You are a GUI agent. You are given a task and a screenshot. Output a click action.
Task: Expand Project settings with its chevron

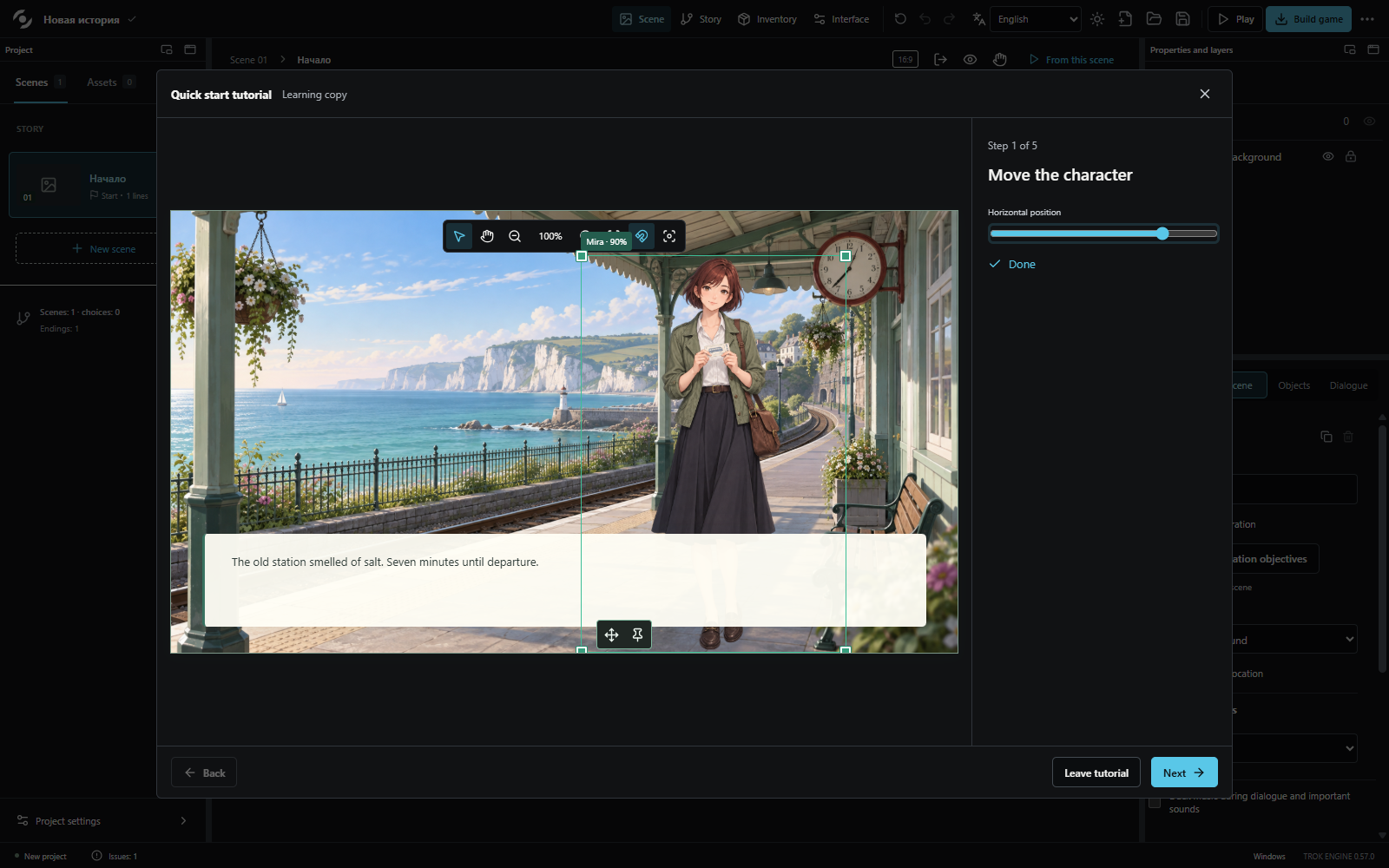click(183, 820)
